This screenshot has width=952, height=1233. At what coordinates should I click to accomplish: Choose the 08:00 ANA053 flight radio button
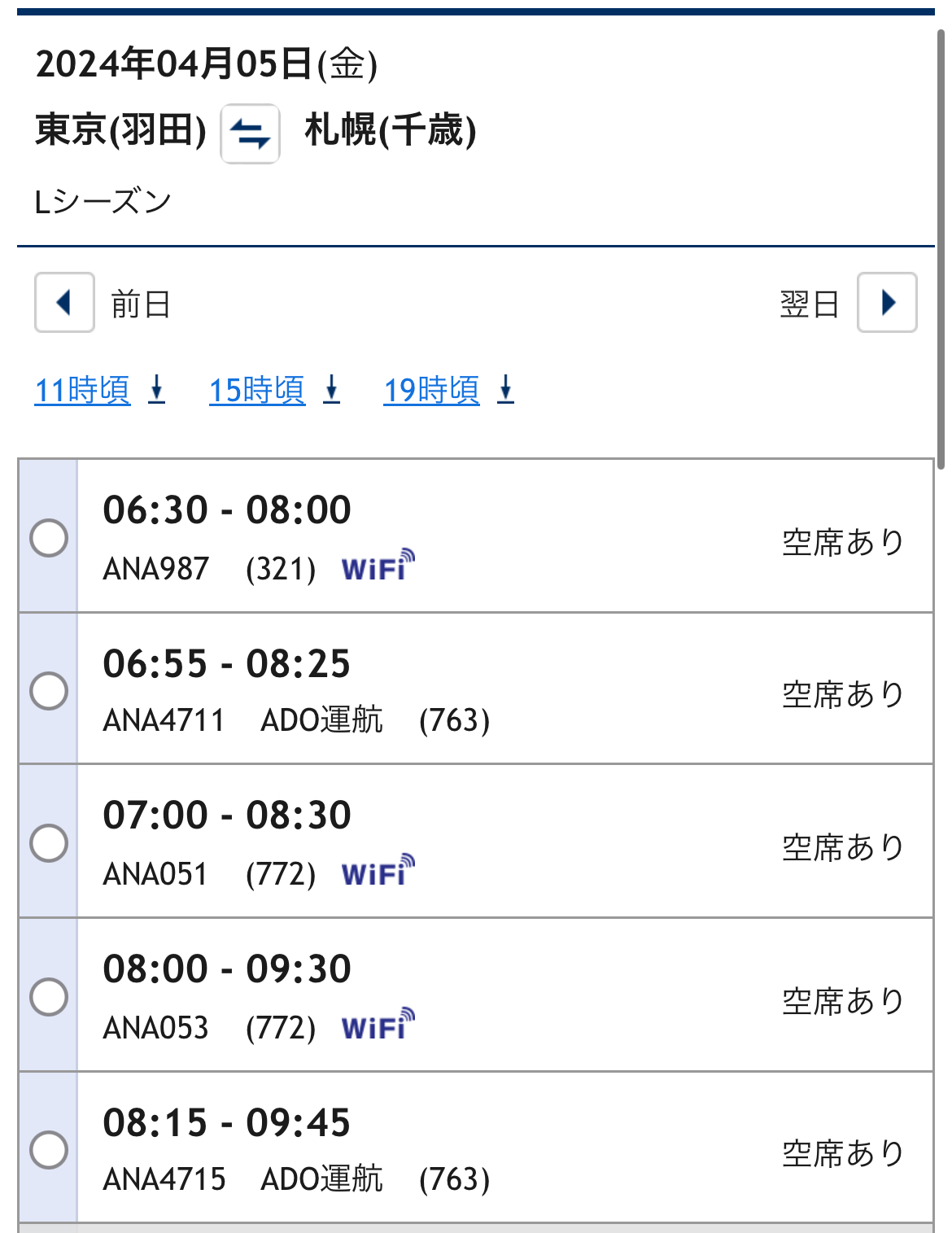tap(49, 996)
